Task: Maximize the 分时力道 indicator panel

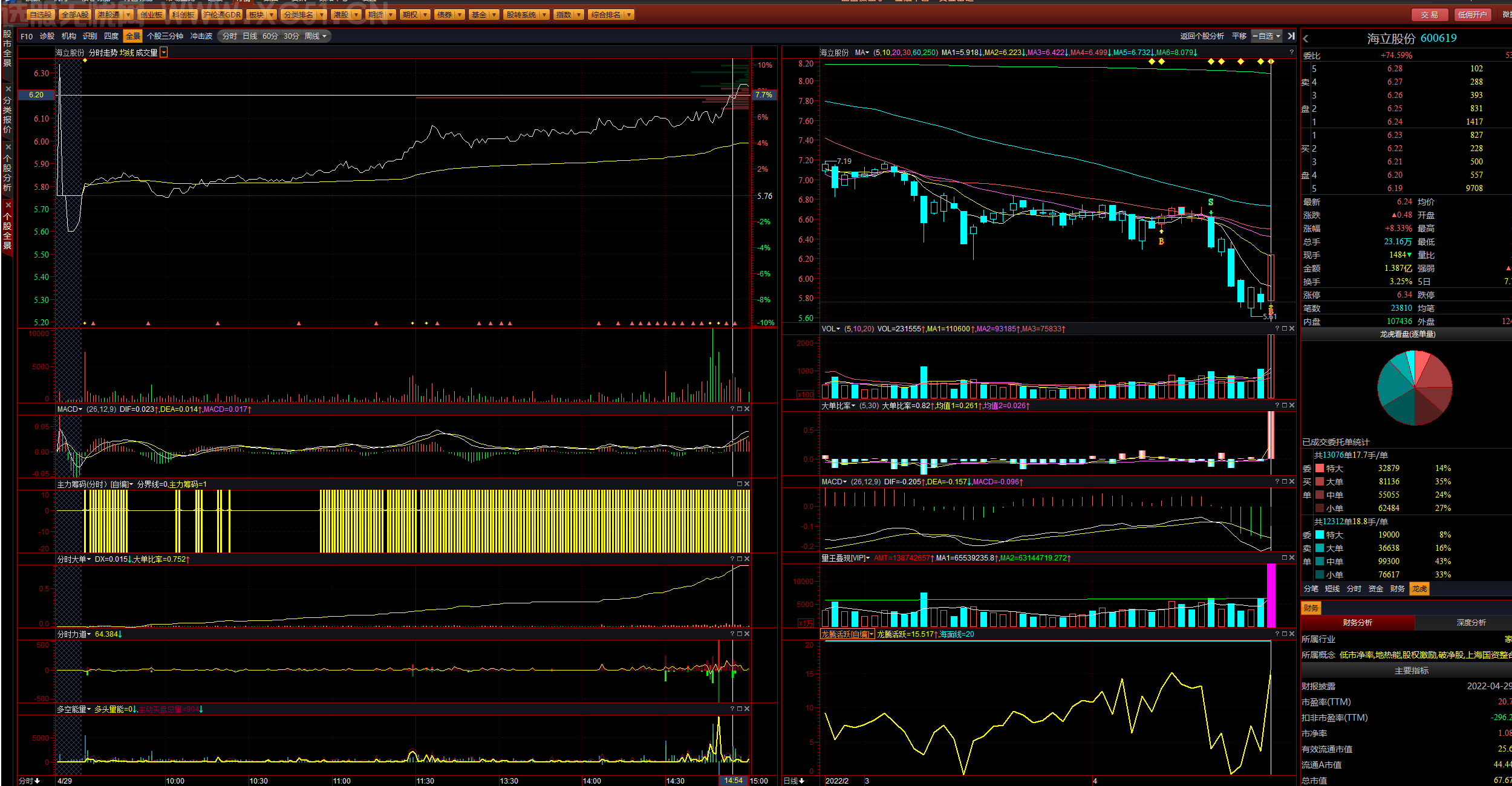Action: [x=739, y=634]
